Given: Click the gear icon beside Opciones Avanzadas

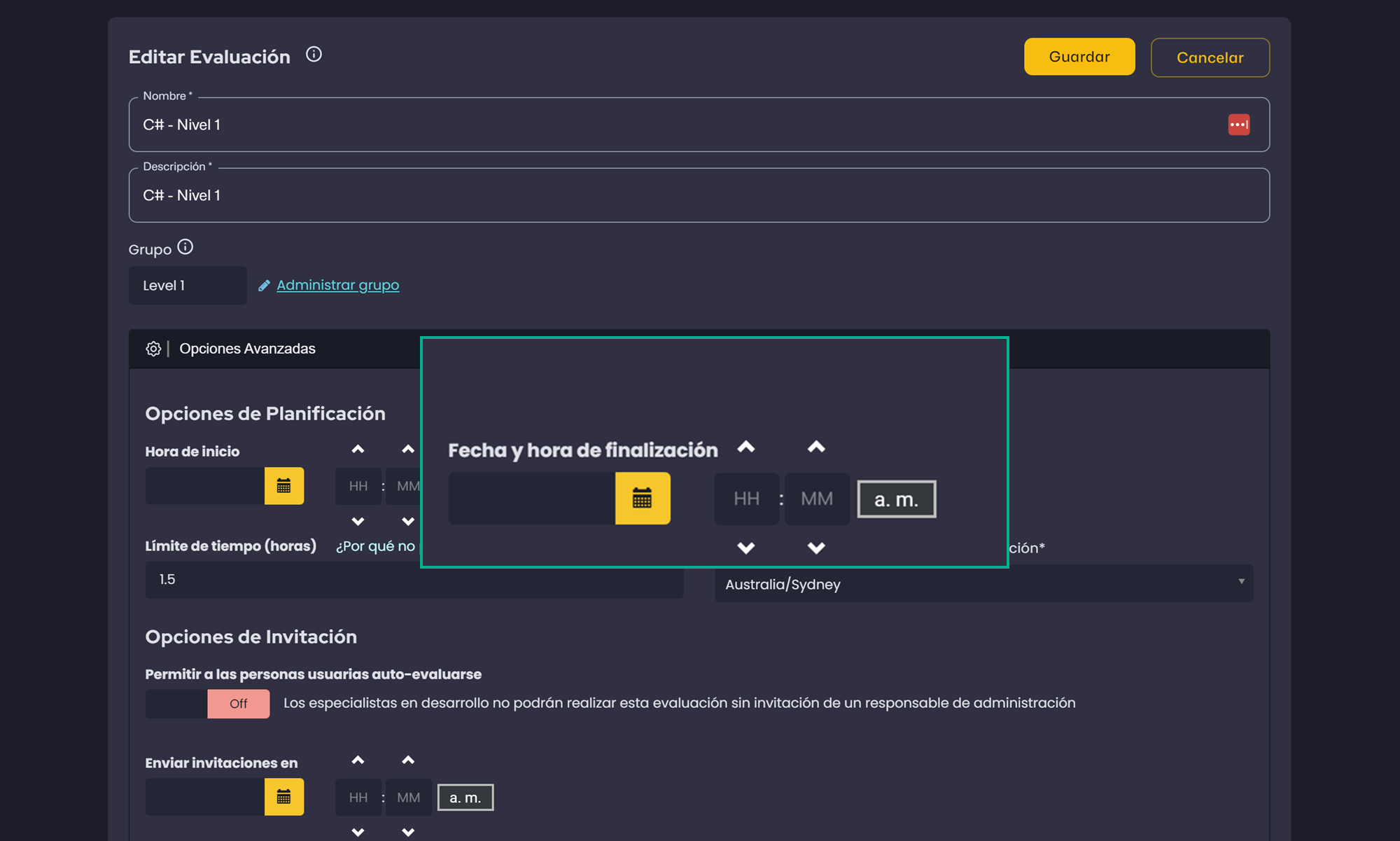Looking at the screenshot, I should 153,349.
